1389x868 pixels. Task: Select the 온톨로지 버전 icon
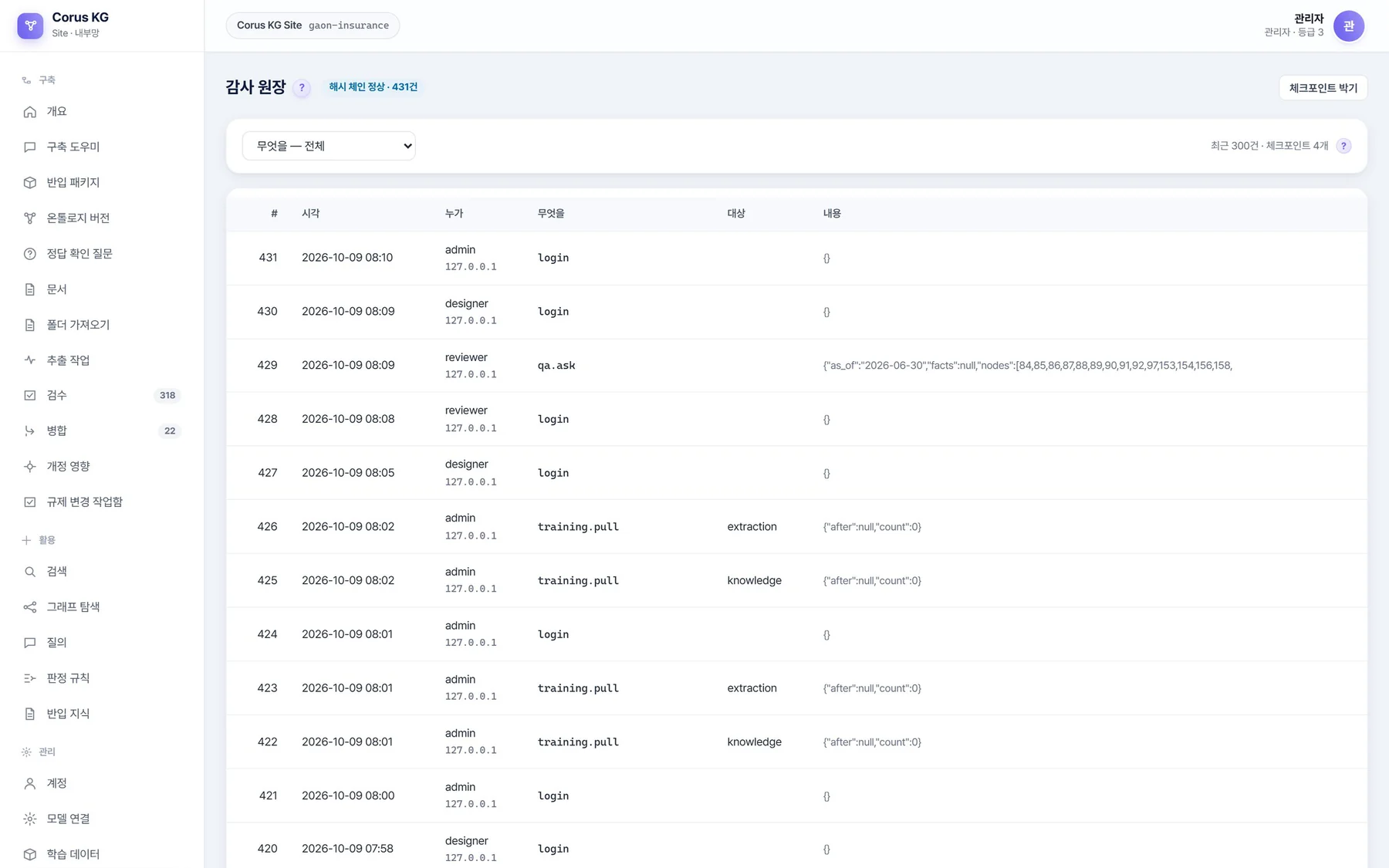tap(30, 218)
